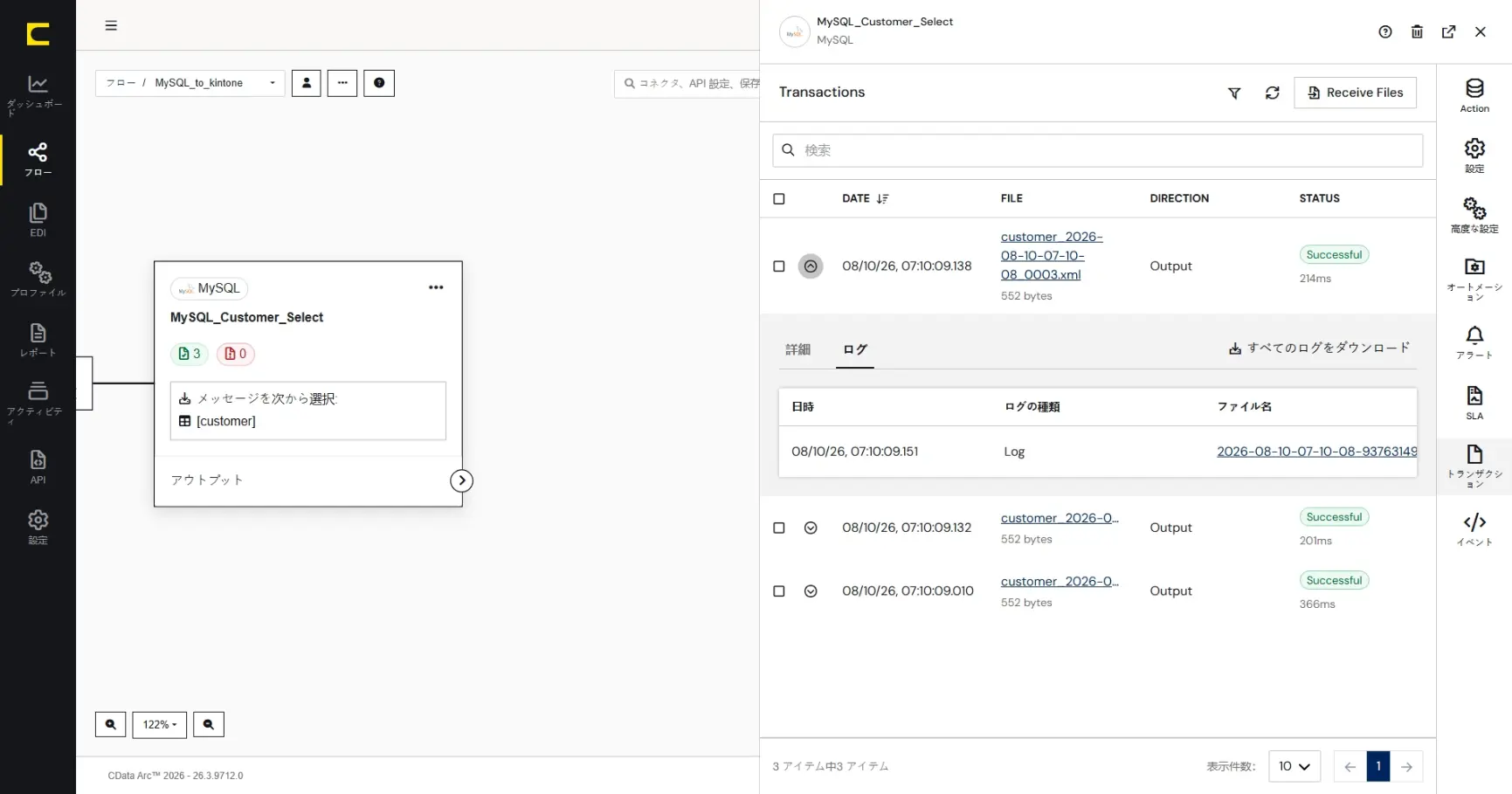This screenshot has width=1512, height=794.
Task: Open the Dashboard section in left sidebar
Action: coord(38,96)
